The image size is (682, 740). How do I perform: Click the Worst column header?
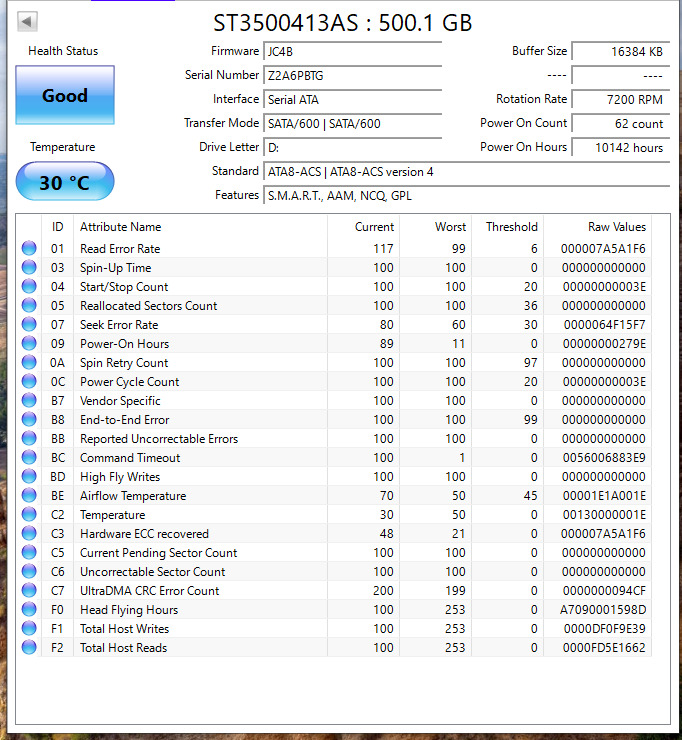point(436,227)
